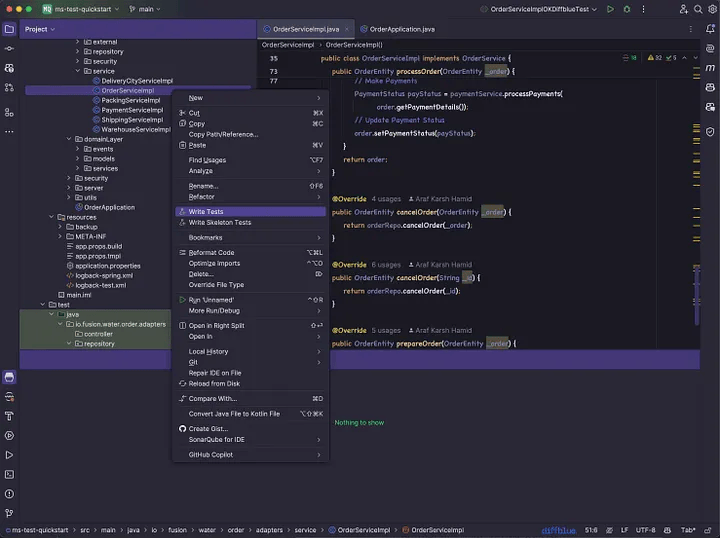Open the Notifications bell panel
The height and width of the screenshot is (538, 720).
click(x=708, y=29)
